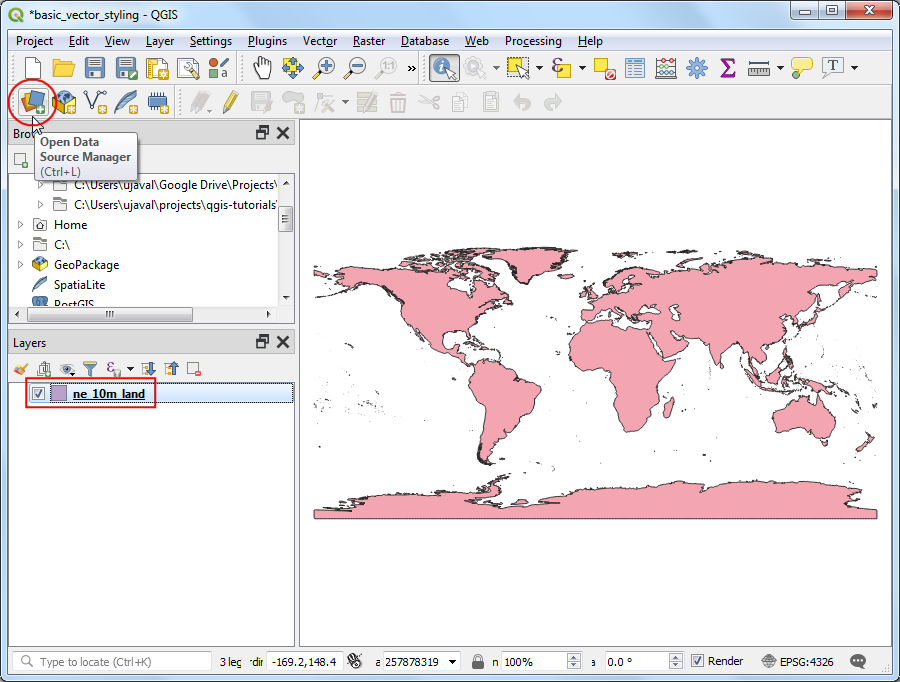The image size is (900, 682).
Task: Open Layer Styling paintbrush in Layers panel
Action: (x=22, y=369)
